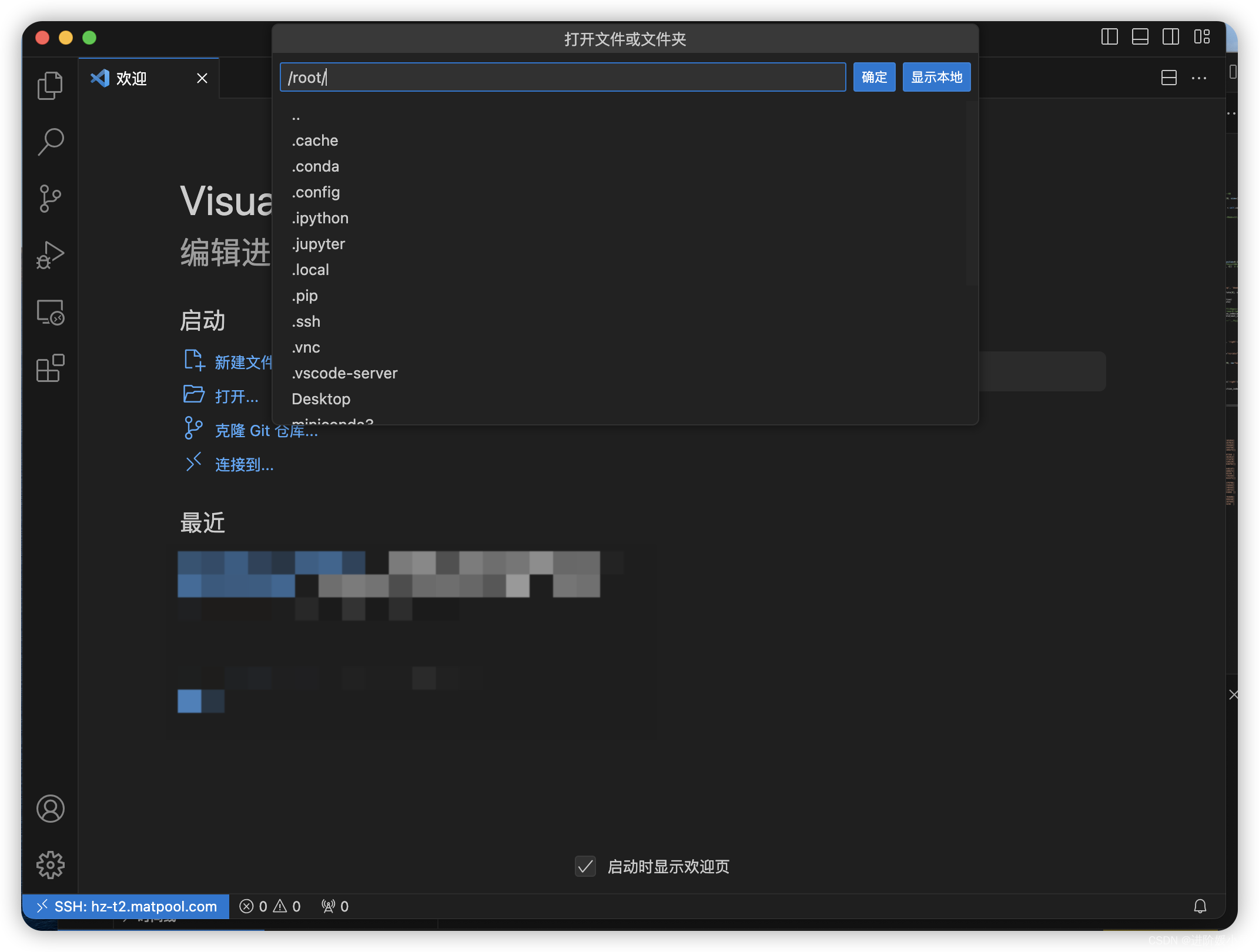Open the Search view
The height and width of the screenshot is (952, 1259).
tap(50, 142)
